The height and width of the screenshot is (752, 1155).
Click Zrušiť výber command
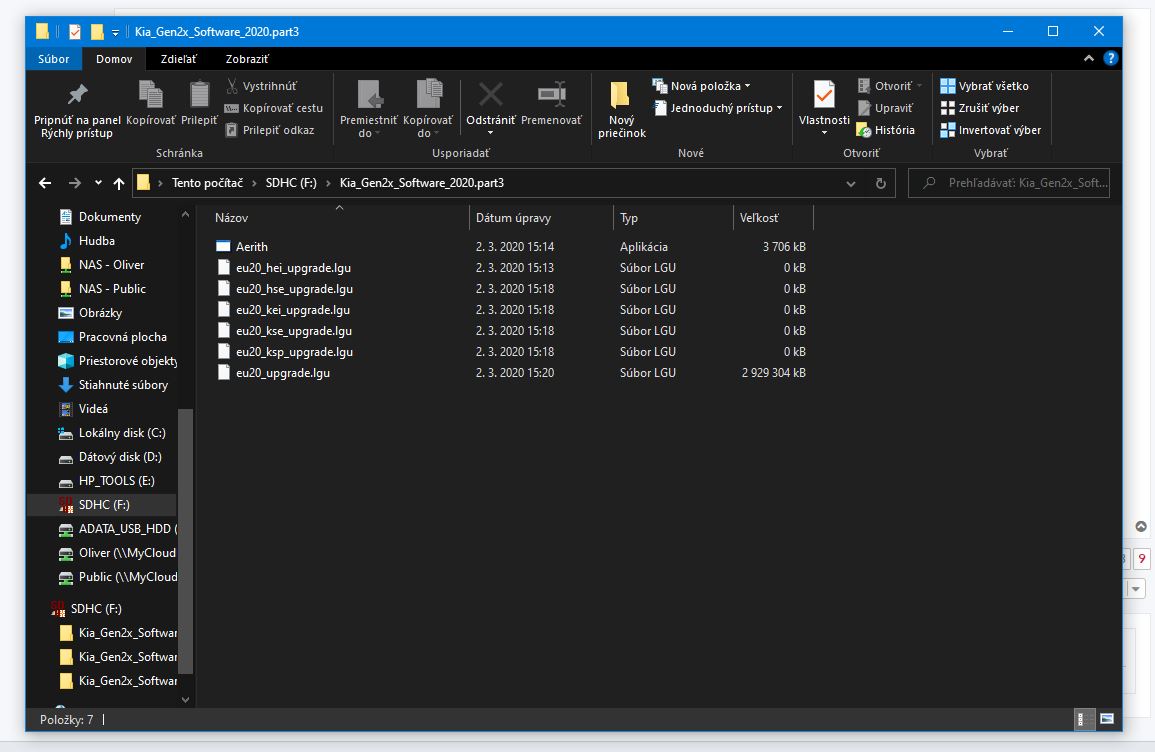tap(980, 108)
